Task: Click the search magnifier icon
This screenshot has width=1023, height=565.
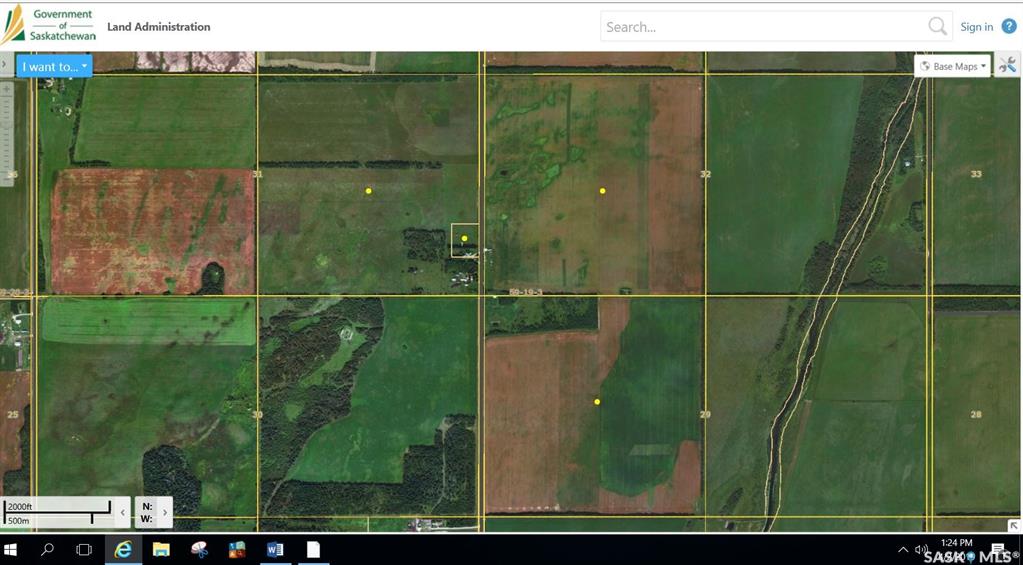Action: [x=938, y=26]
